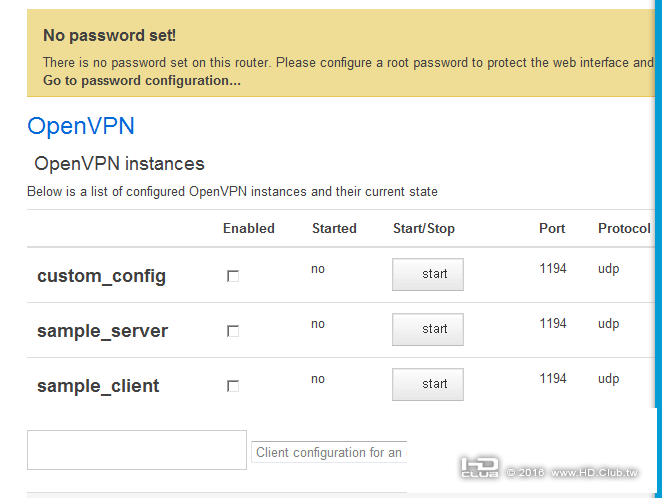
Task: Click the Protocol column header
Action: [624, 229]
